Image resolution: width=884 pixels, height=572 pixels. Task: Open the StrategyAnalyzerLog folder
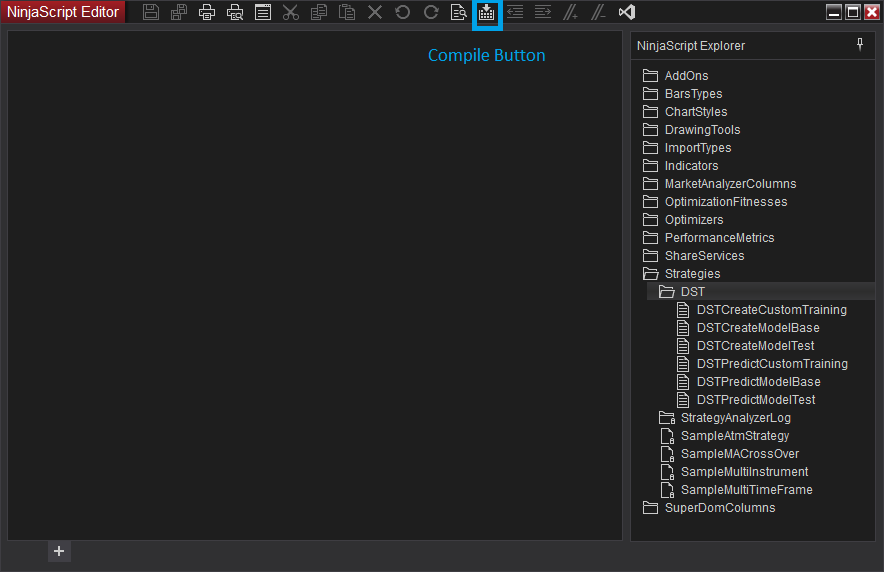[725, 418]
